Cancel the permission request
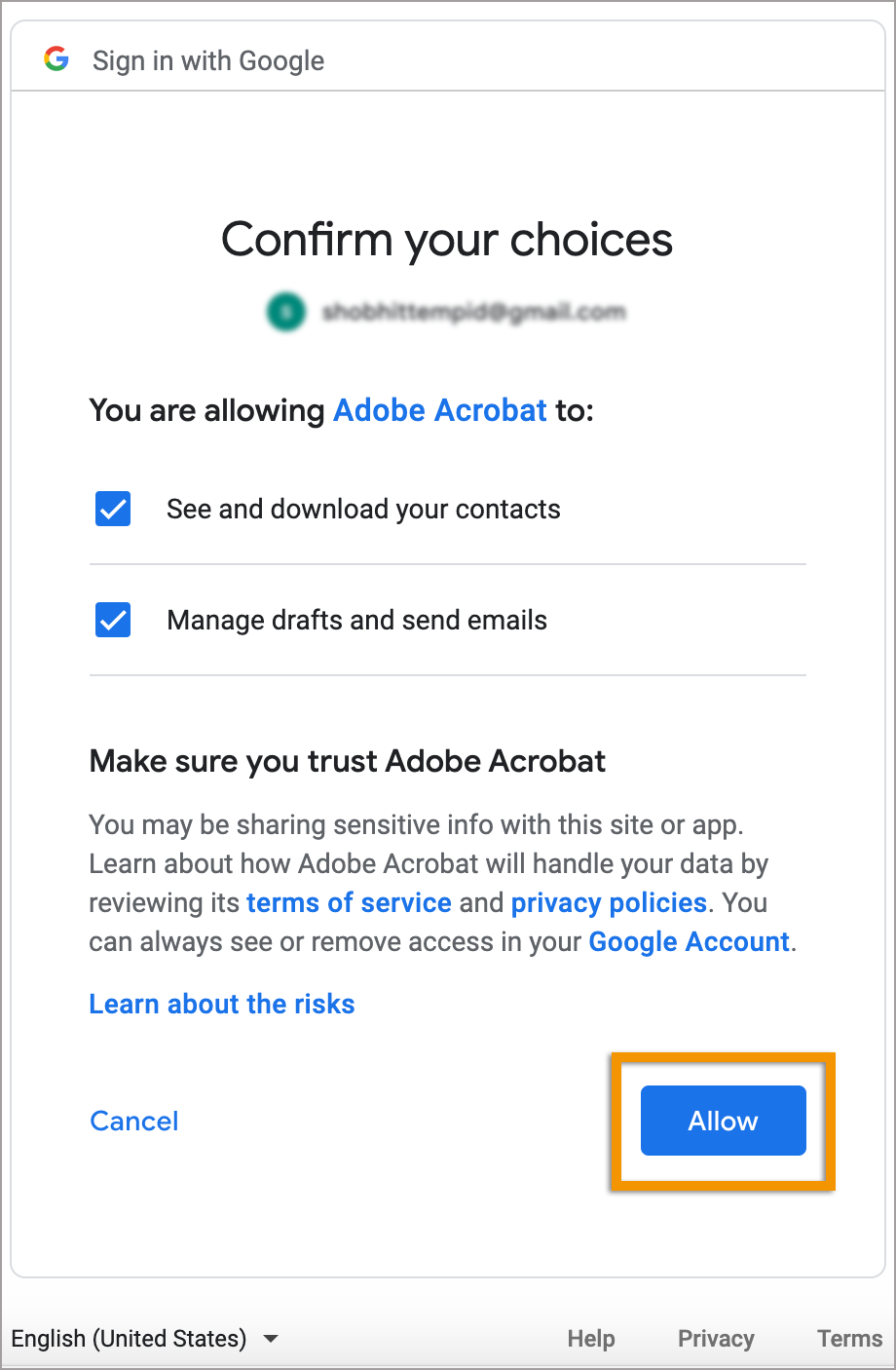896x1370 pixels. [134, 1121]
